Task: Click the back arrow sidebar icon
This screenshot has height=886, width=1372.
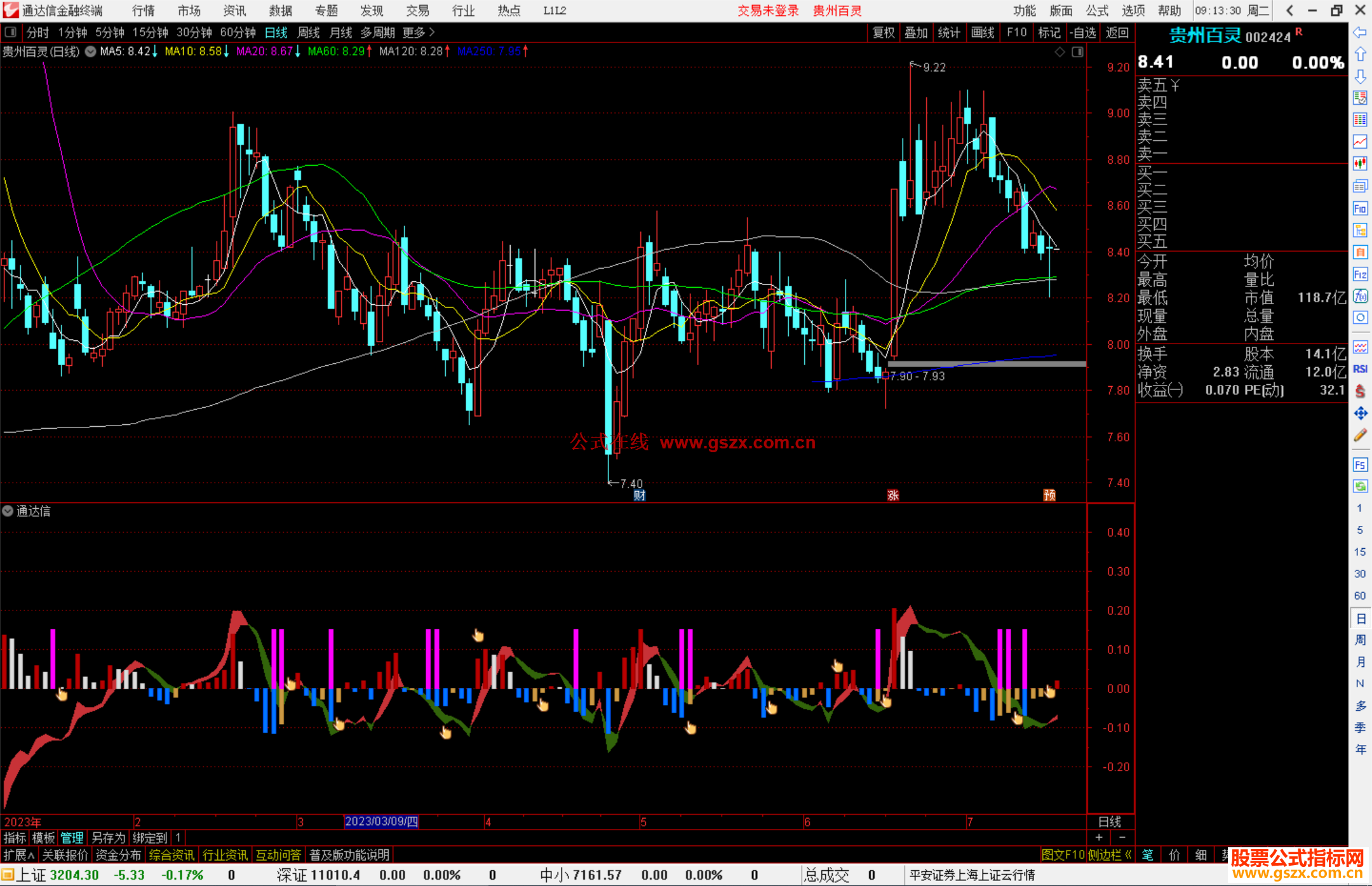Action: [x=1360, y=32]
